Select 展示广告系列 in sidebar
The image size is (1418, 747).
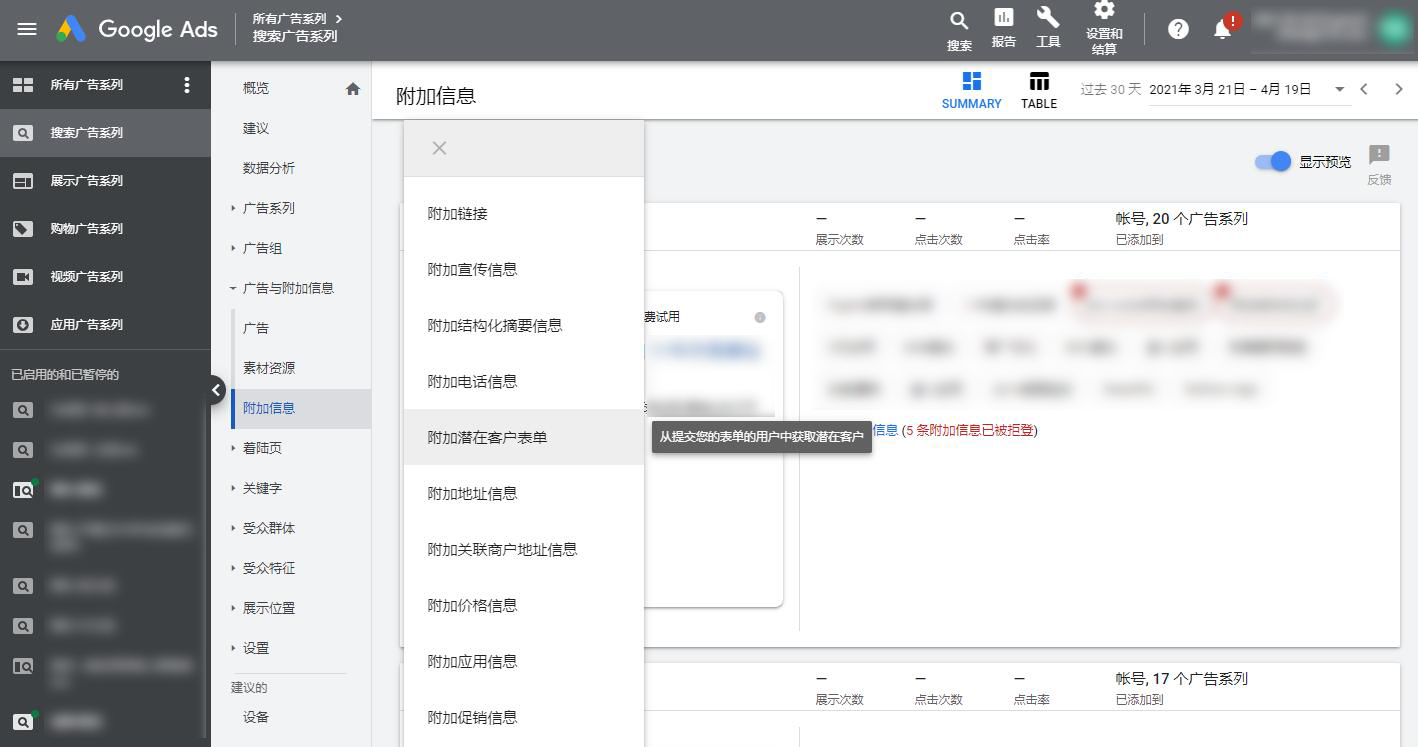[x=105, y=181]
